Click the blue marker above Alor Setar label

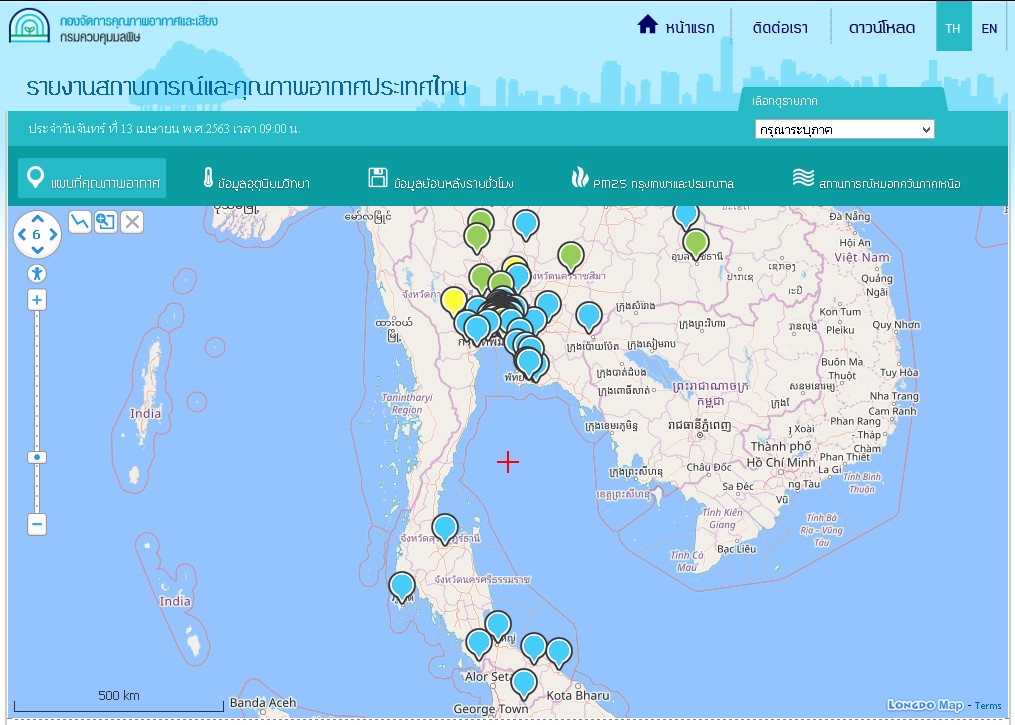coord(479,643)
